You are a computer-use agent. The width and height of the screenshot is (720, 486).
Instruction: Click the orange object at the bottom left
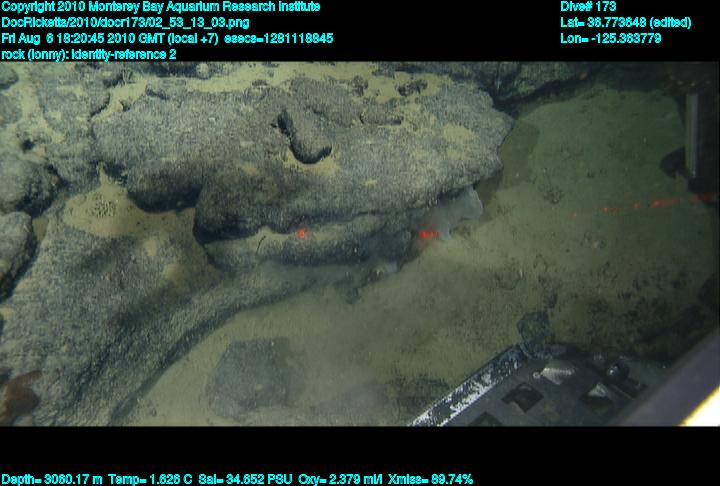pos(18,395)
